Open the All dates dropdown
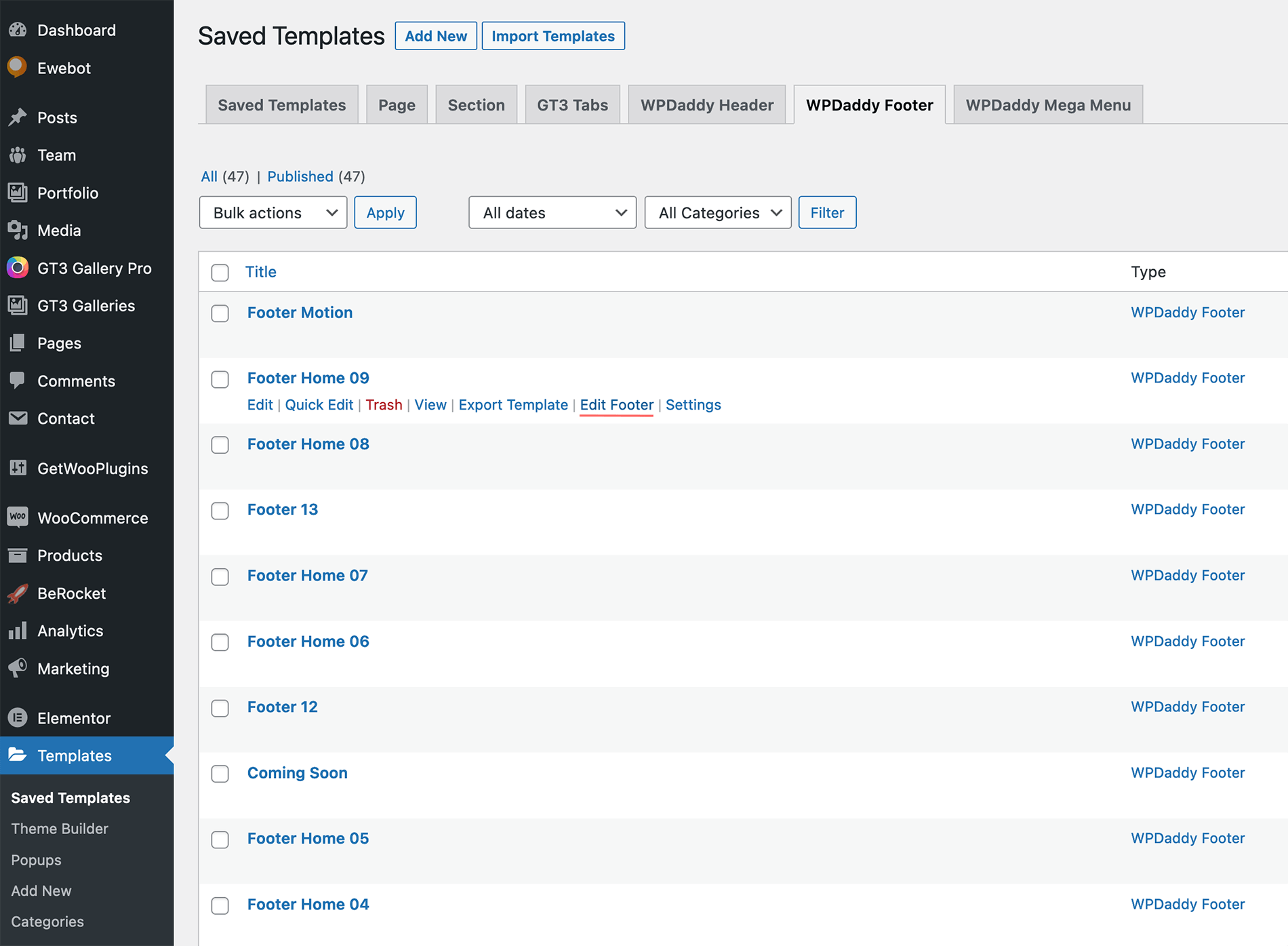1288x946 pixels. coord(552,212)
